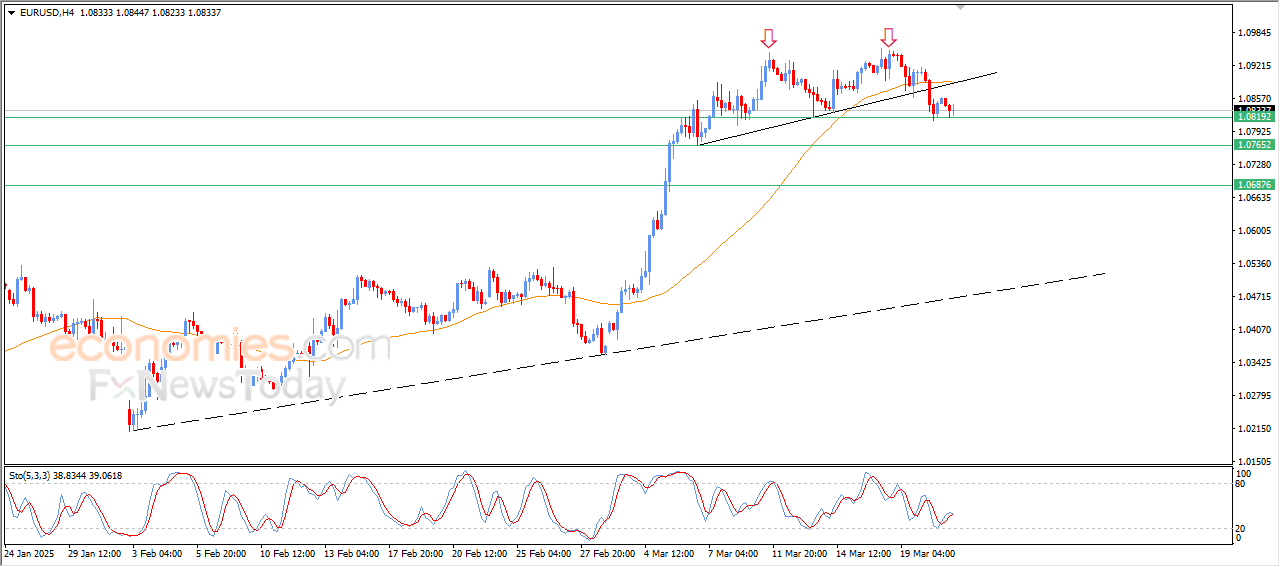
Task: Click the EURUSD,H4 symbol title text
Action: 46,13
